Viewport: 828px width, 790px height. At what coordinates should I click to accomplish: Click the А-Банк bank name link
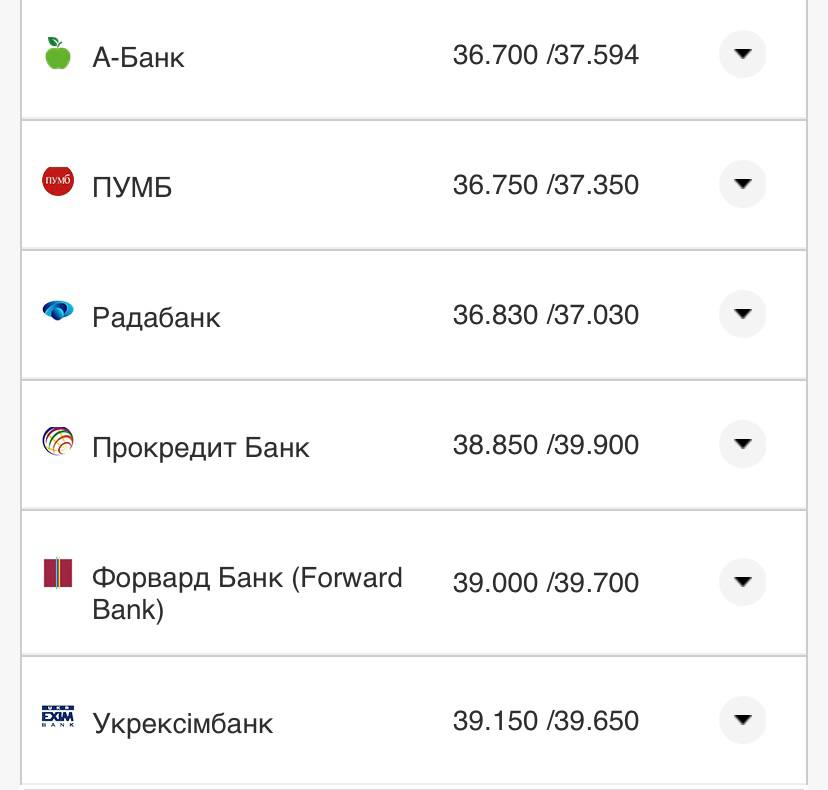tap(139, 58)
